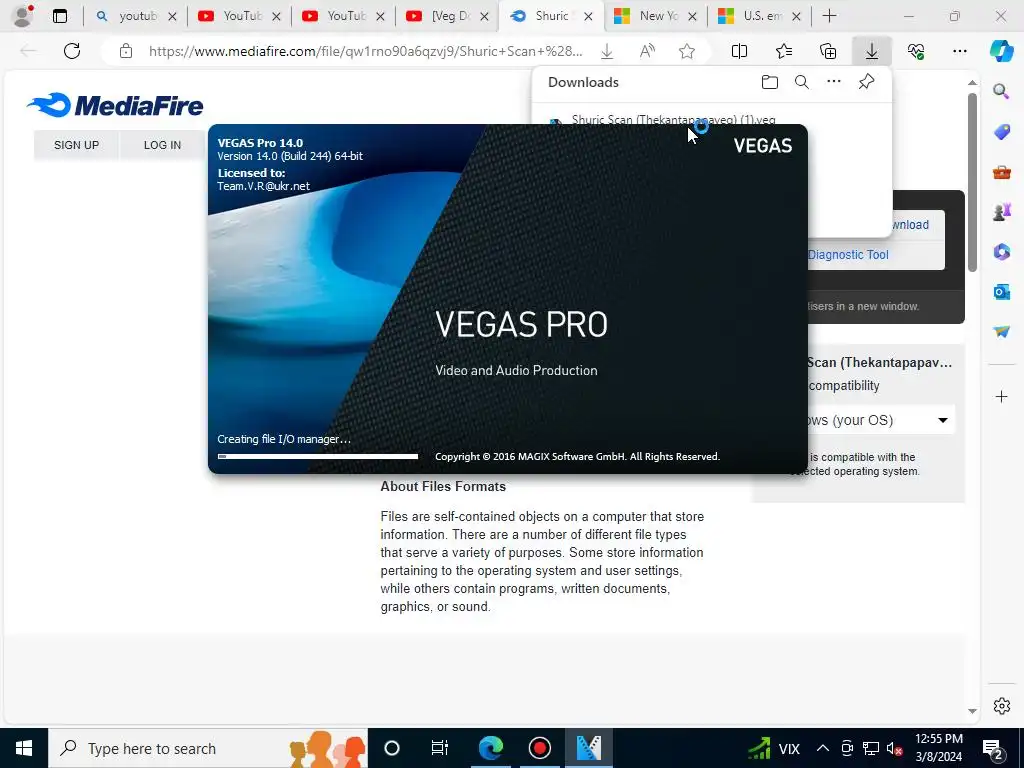Open Collections icon in Edge toolbar
The height and width of the screenshot is (768, 1024).
(827, 51)
